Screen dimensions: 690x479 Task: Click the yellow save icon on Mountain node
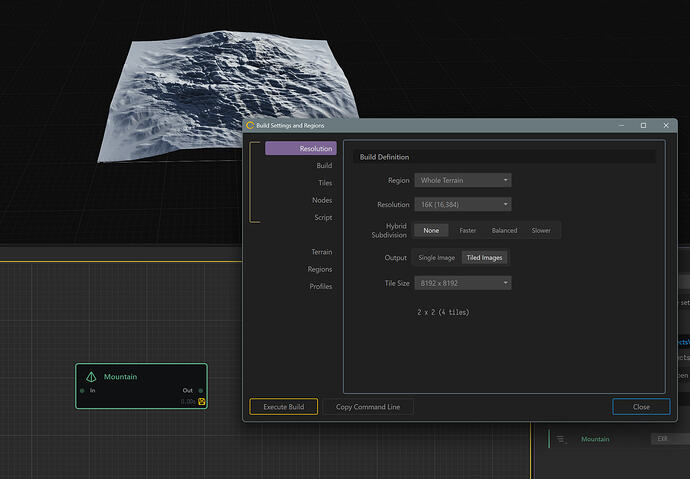[202, 401]
